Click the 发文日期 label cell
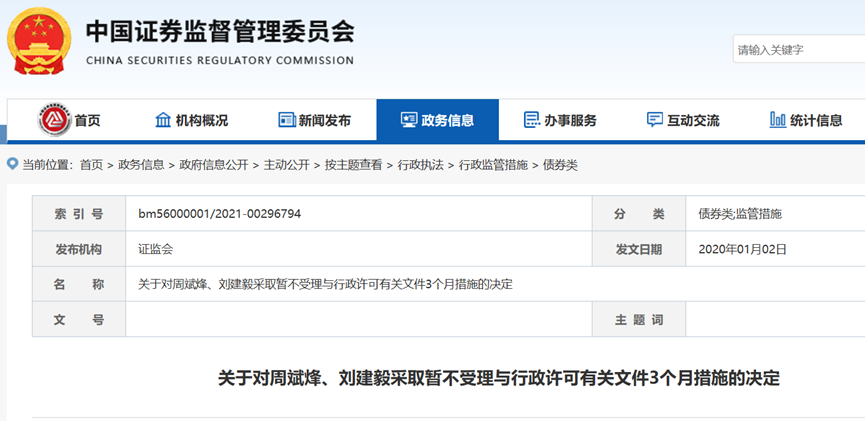865x421 pixels. tap(639, 249)
